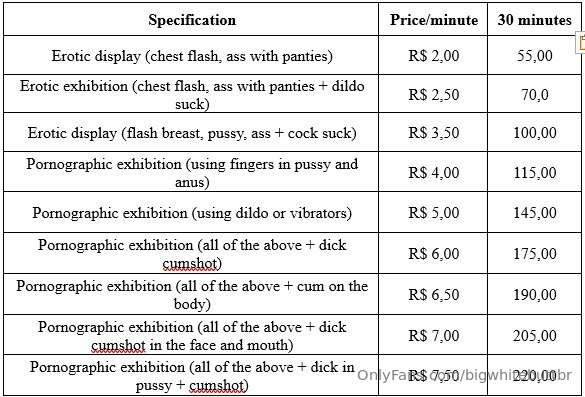585x397 pixels.
Task: Select the 100,00 cell
Action: click(534, 132)
